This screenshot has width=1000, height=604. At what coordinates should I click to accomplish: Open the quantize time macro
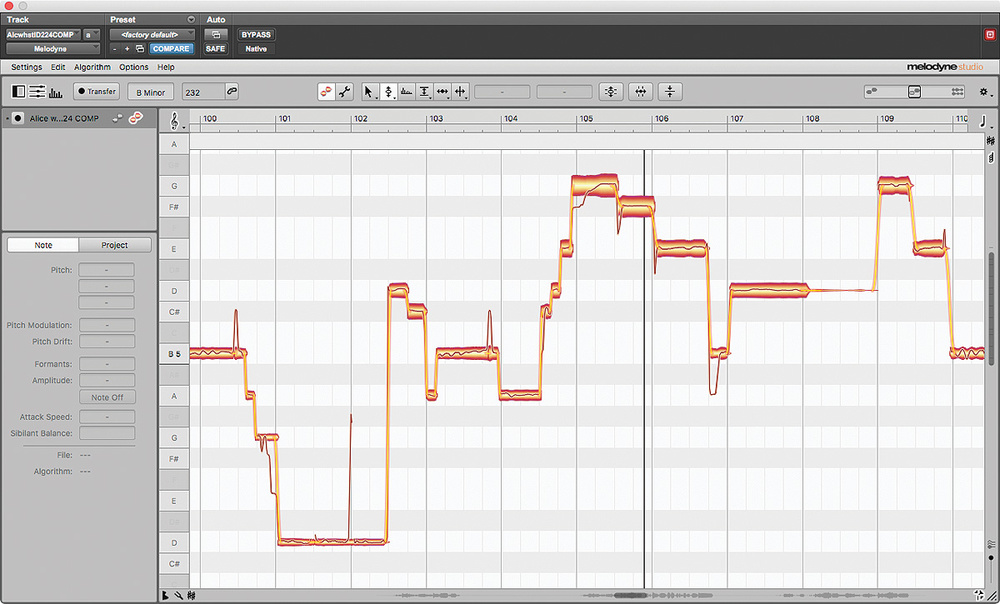(x=641, y=92)
